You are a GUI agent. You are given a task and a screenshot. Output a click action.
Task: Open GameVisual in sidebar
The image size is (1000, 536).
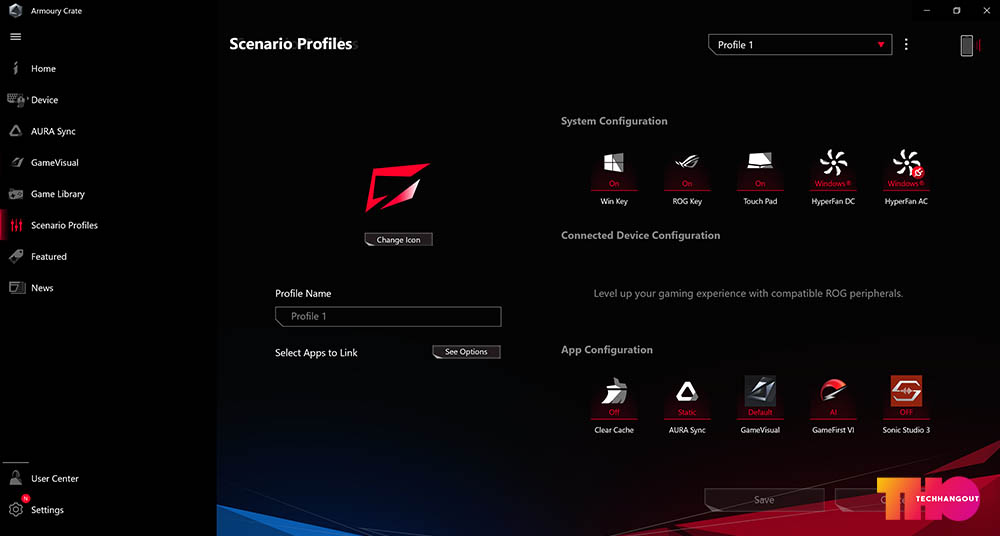[55, 162]
